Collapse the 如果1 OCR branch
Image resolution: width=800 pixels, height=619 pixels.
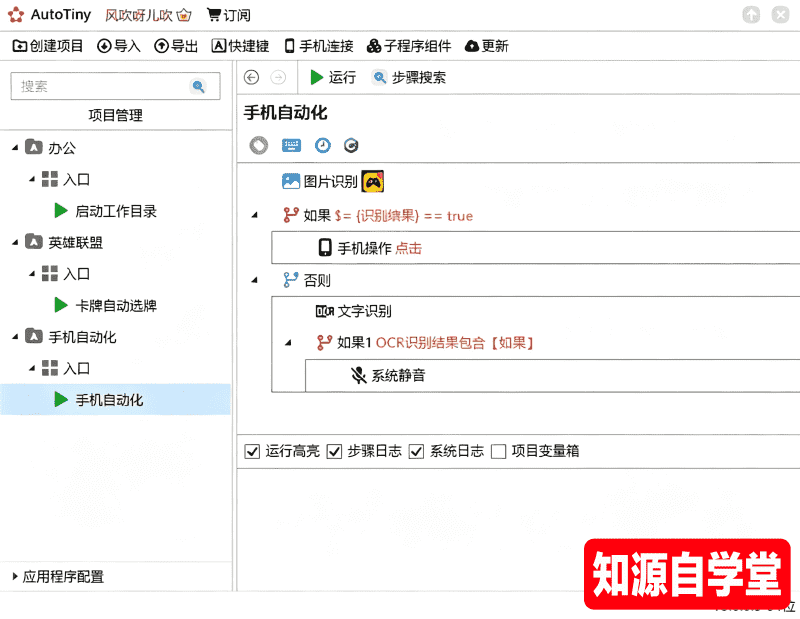(288, 342)
